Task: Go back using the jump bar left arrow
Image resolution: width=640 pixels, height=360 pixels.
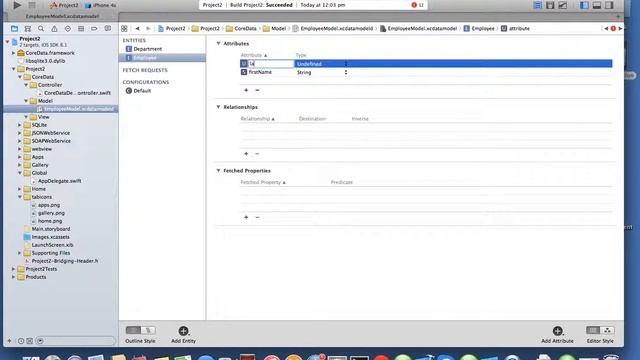Action: pyautogui.click(x=138, y=29)
